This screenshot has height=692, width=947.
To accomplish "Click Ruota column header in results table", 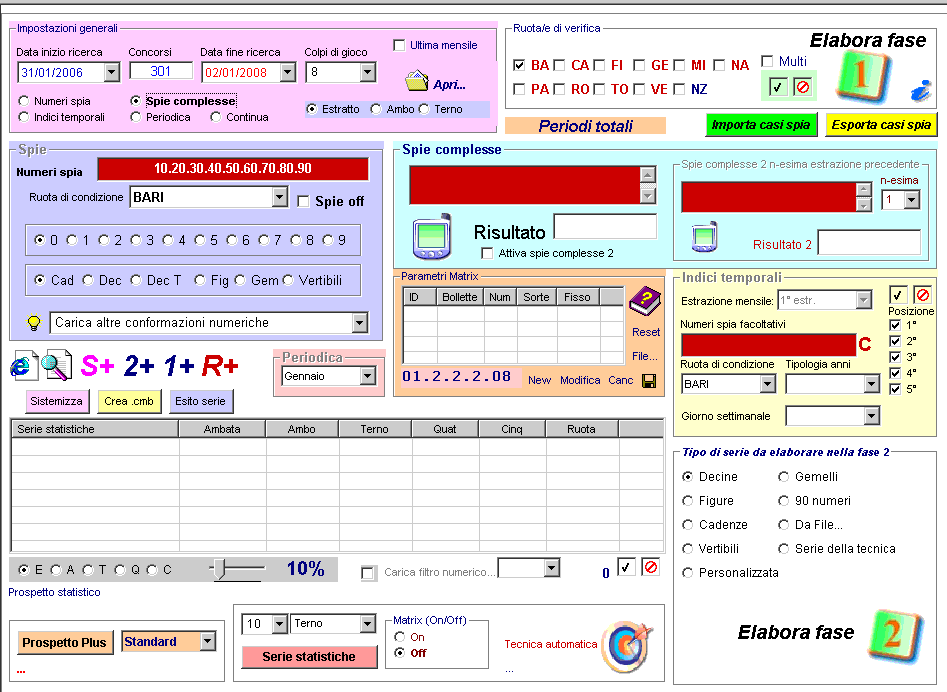I will coord(582,429).
